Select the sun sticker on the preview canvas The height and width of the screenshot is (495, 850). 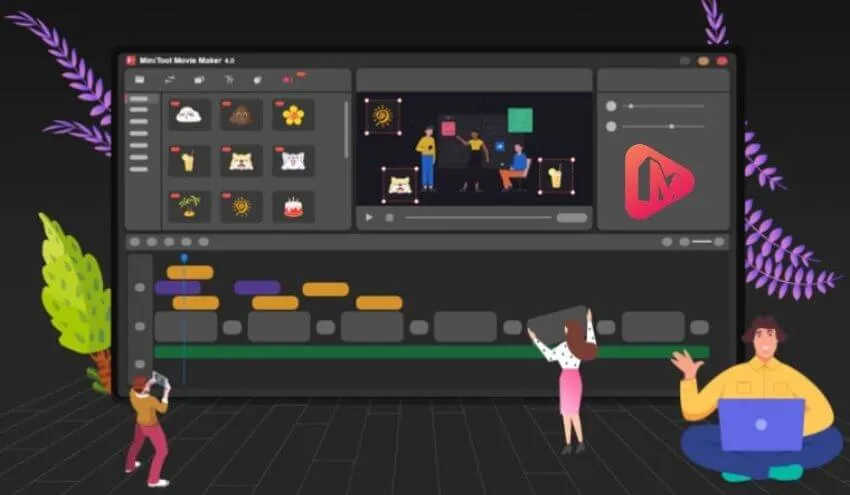pyautogui.click(x=383, y=117)
